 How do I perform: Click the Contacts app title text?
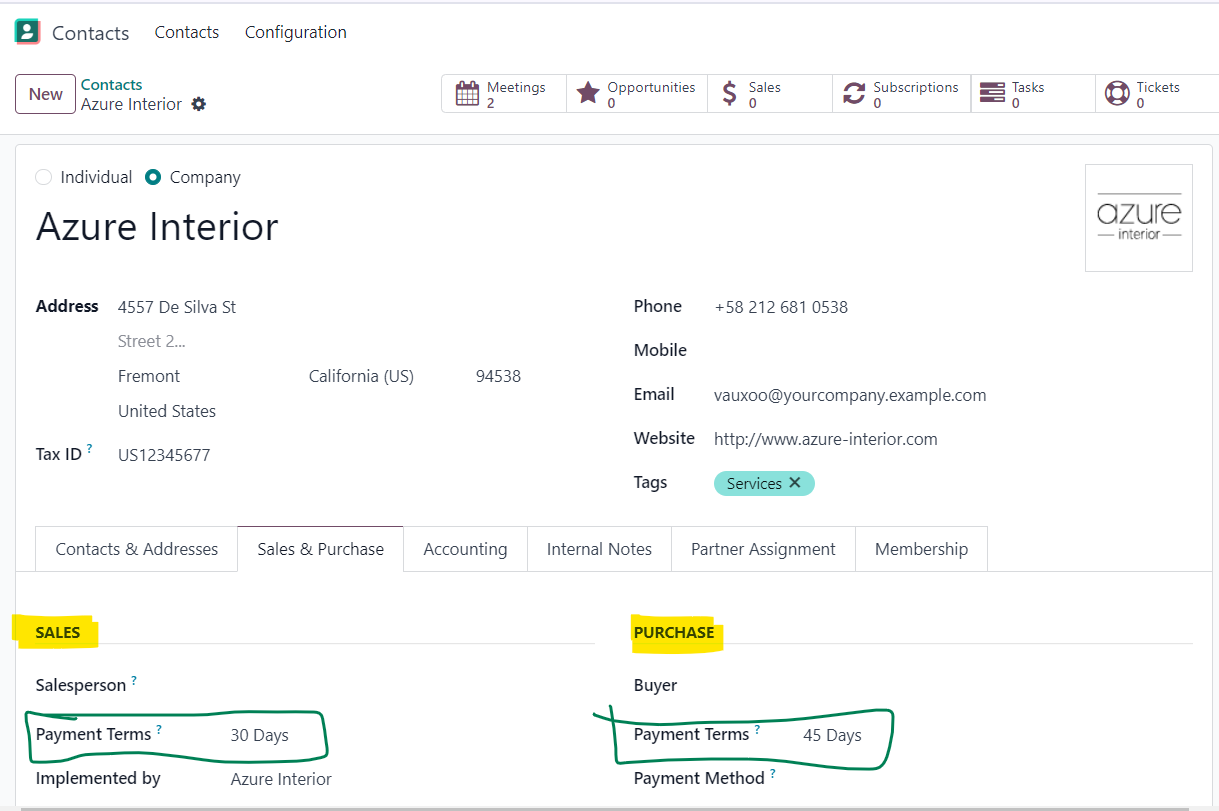coord(91,33)
